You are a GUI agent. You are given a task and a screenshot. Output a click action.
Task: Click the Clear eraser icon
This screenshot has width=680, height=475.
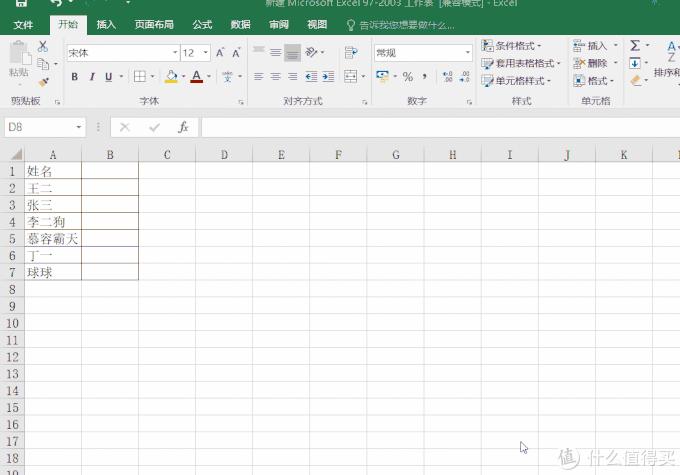coord(635,80)
